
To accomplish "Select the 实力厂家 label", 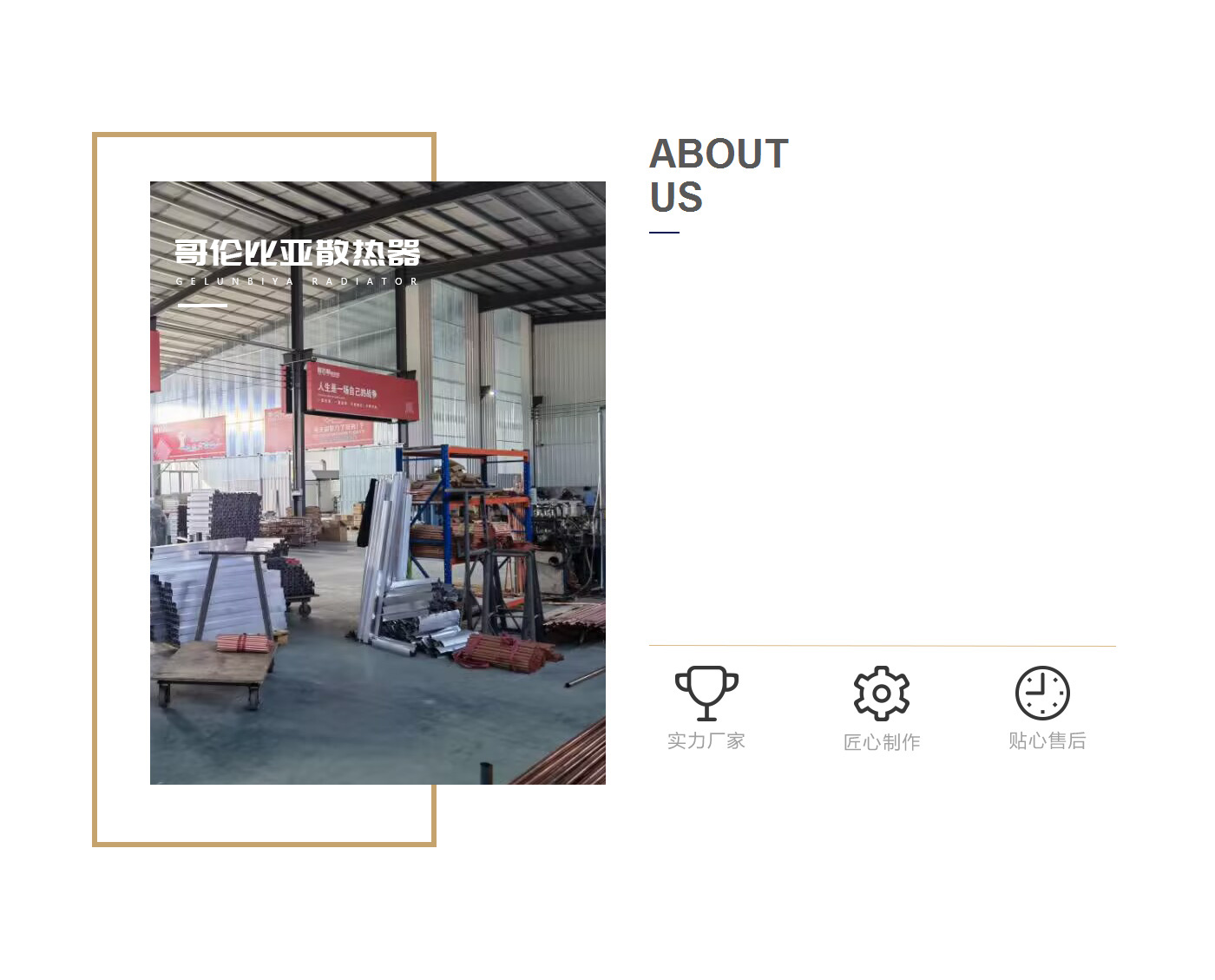I will coord(706,741).
